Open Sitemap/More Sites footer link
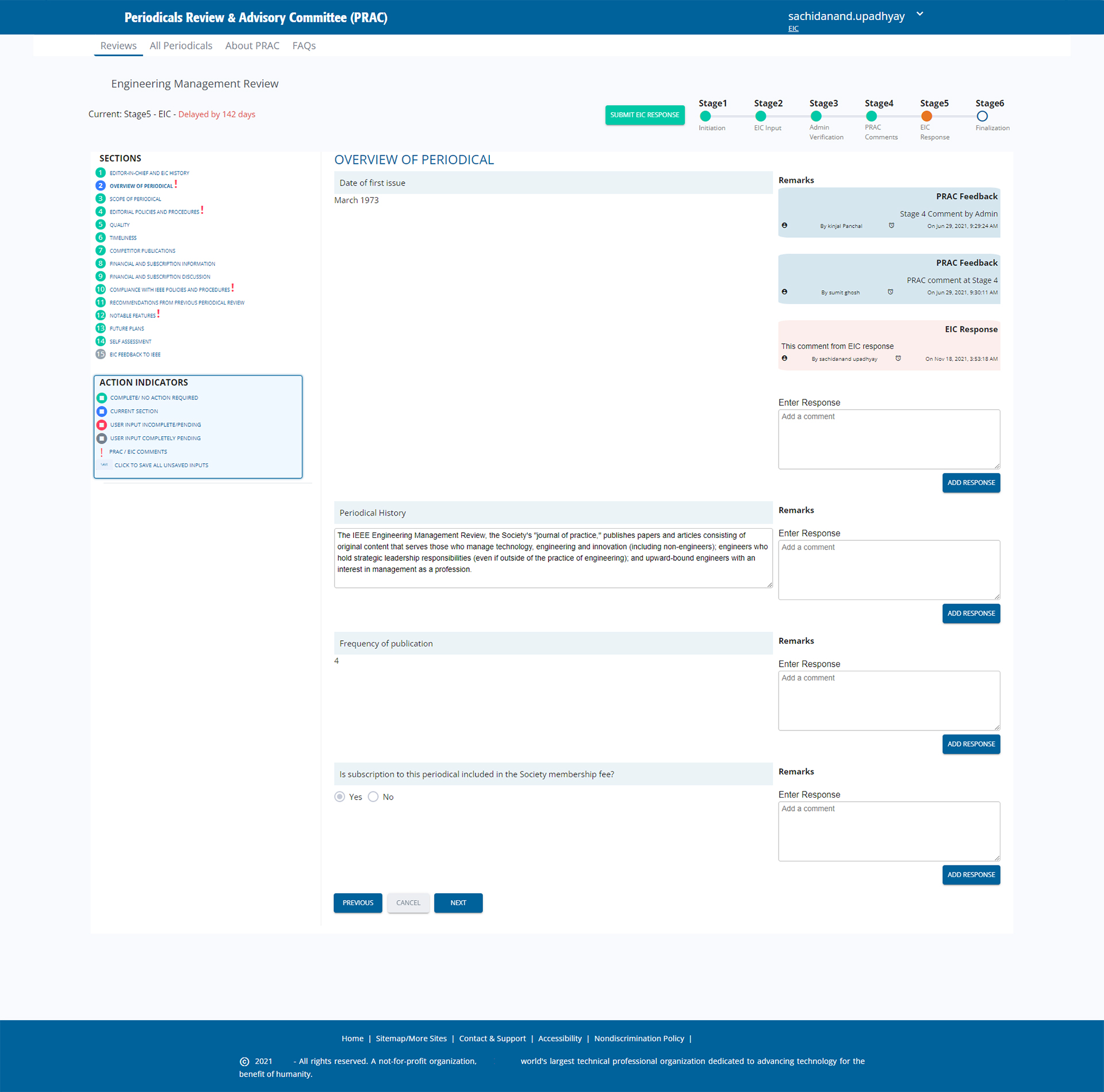The height and width of the screenshot is (1092, 1104). [411, 1039]
